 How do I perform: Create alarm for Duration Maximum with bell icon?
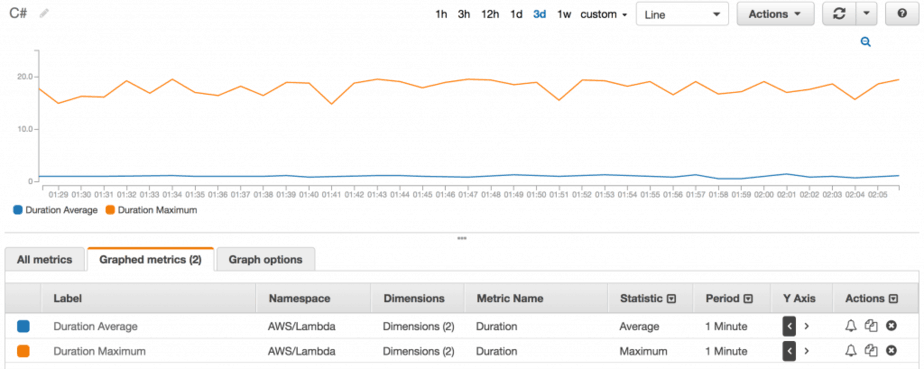[x=850, y=351]
